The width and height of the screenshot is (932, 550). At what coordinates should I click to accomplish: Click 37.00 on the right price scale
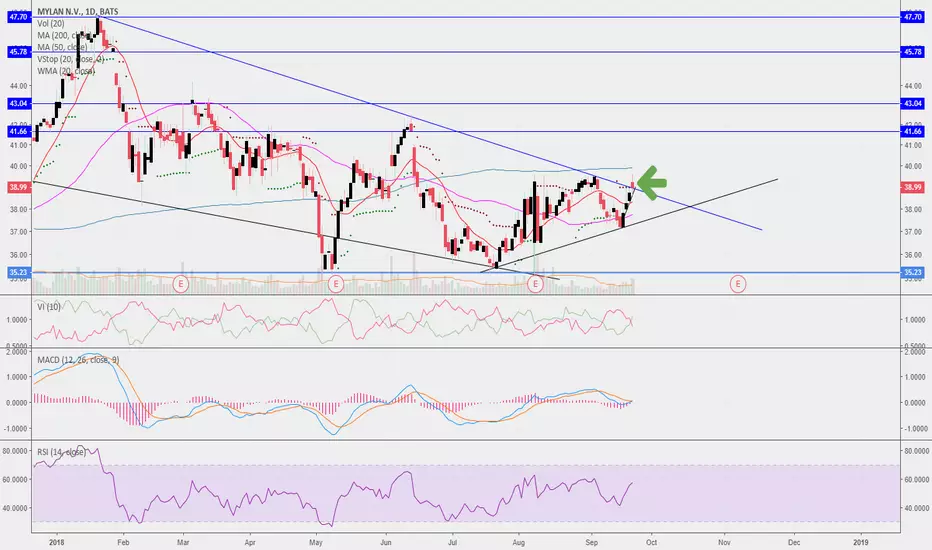[914, 232]
